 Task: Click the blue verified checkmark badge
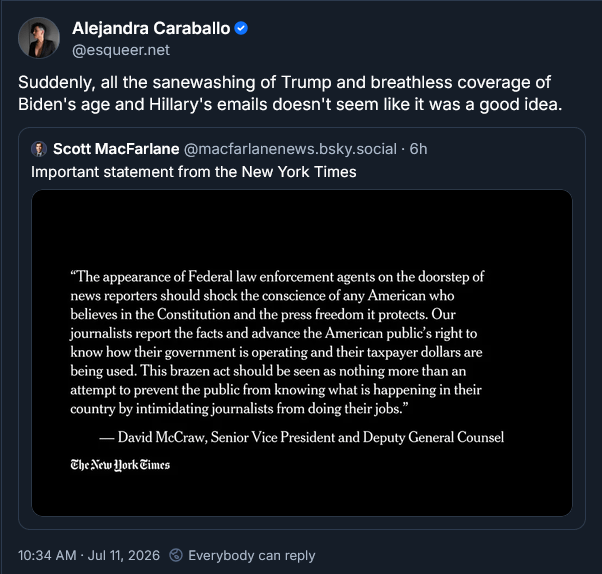pyautogui.click(x=241, y=28)
